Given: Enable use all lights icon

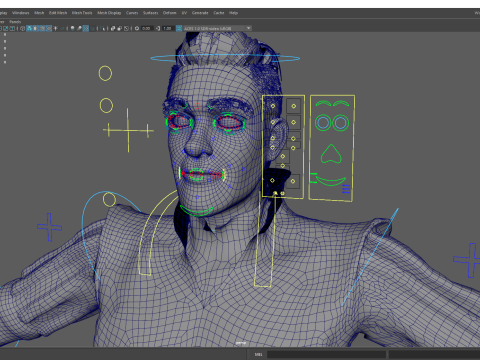Looking at the screenshot, I should click(55, 28).
